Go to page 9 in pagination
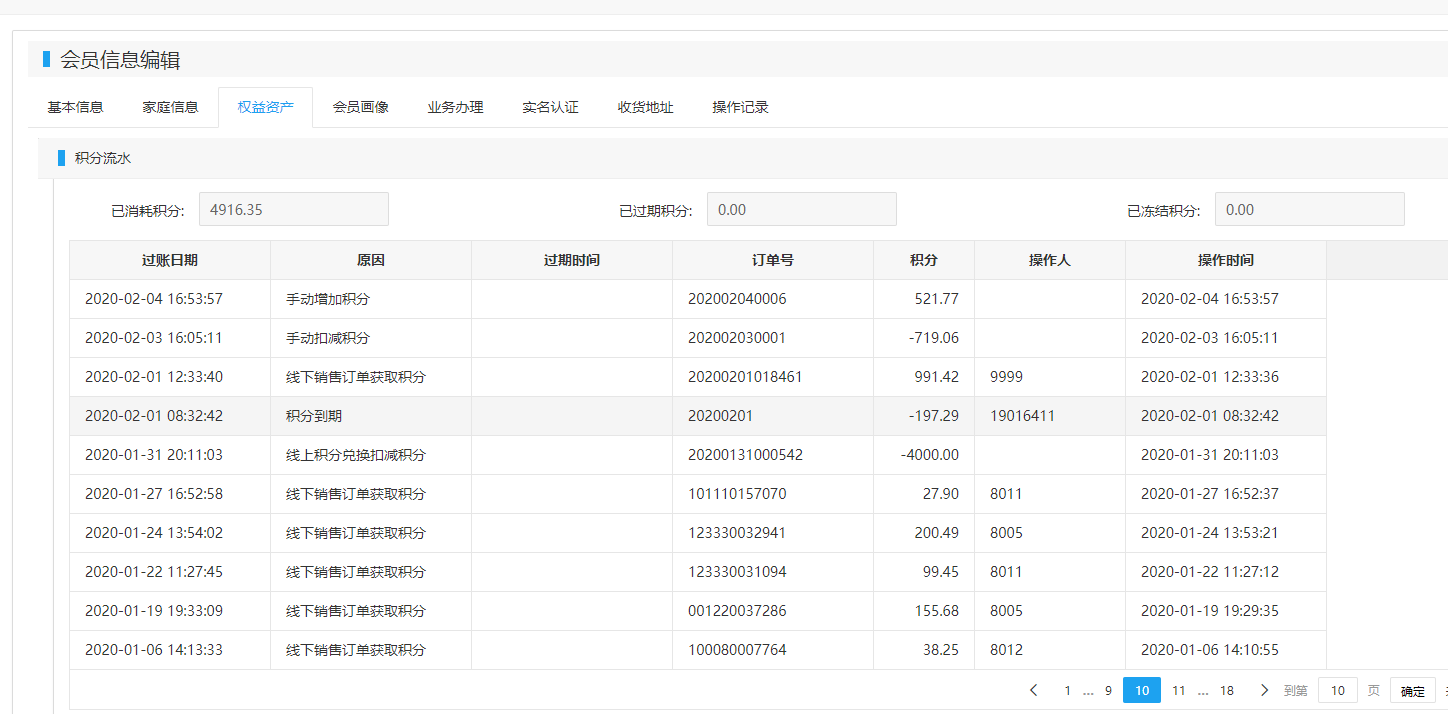 click(1108, 690)
